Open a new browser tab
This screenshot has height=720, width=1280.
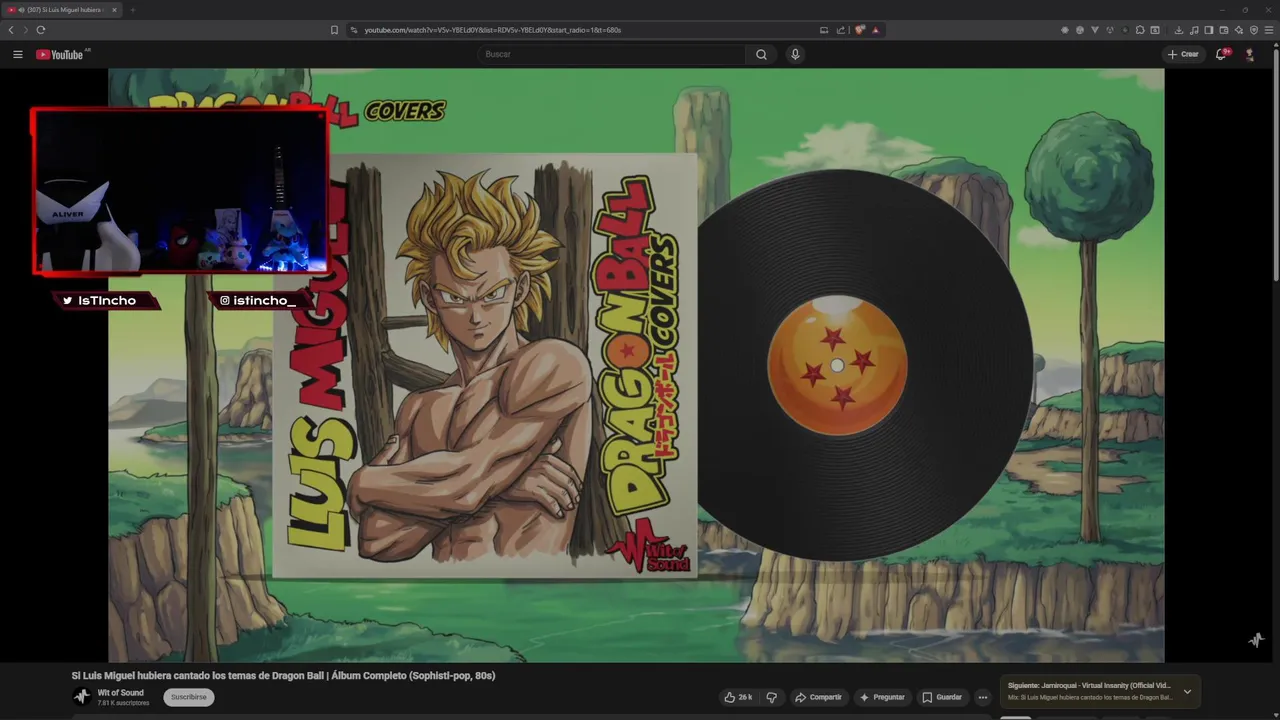point(132,10)
